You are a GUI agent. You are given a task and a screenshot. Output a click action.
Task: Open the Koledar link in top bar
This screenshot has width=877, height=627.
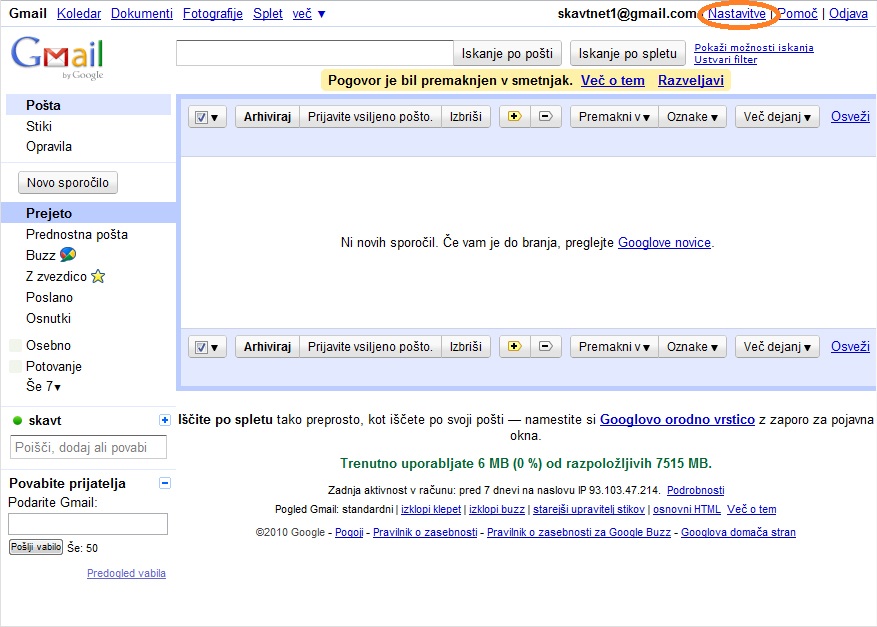point(79,13)
